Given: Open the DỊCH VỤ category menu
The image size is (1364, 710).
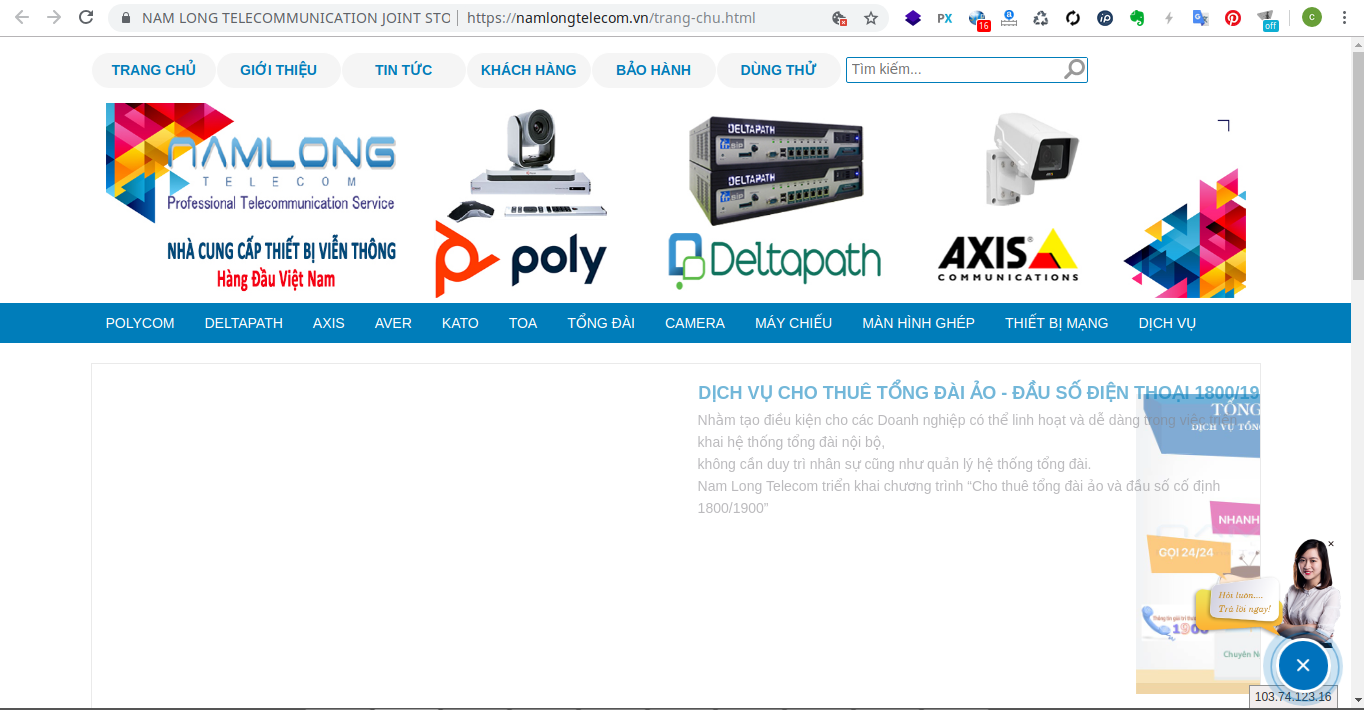Looking at the screenshot, I should point(1167,323).
